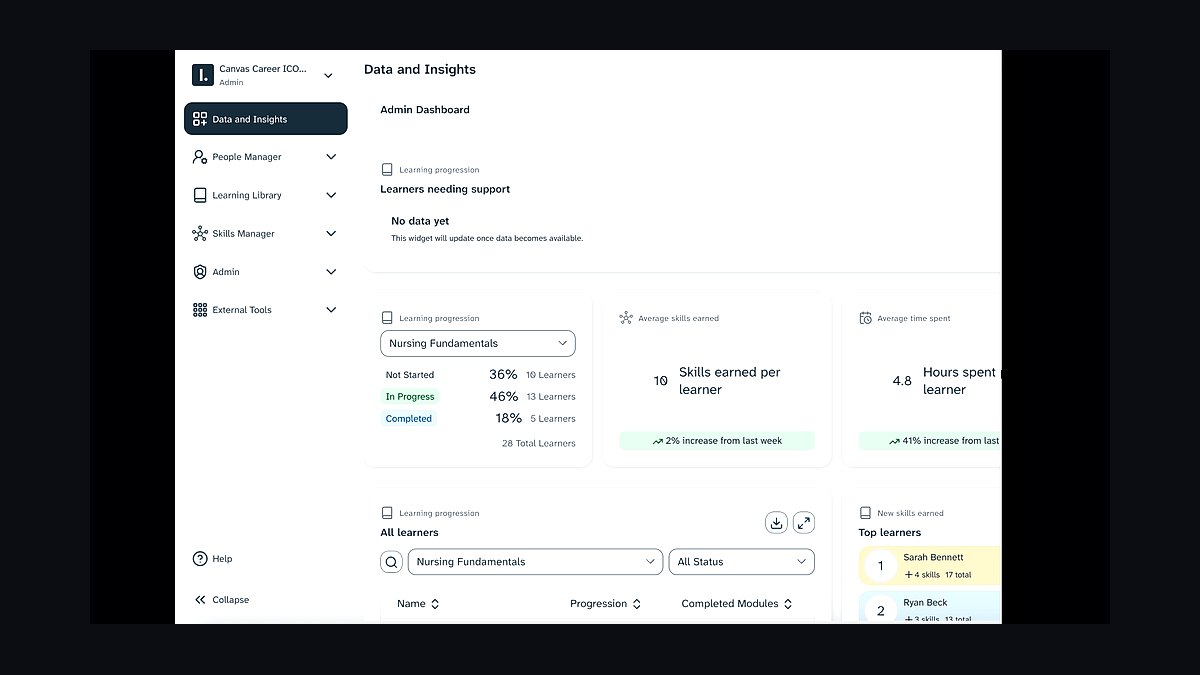The image size is (1200, 675).
Task: Sort table by Completed Modules column
Action: [737, 604]
